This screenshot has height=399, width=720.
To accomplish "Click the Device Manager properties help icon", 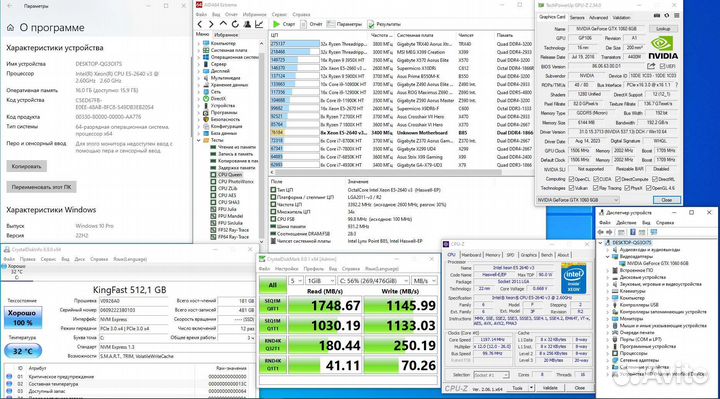I will [x=633, y=232].
